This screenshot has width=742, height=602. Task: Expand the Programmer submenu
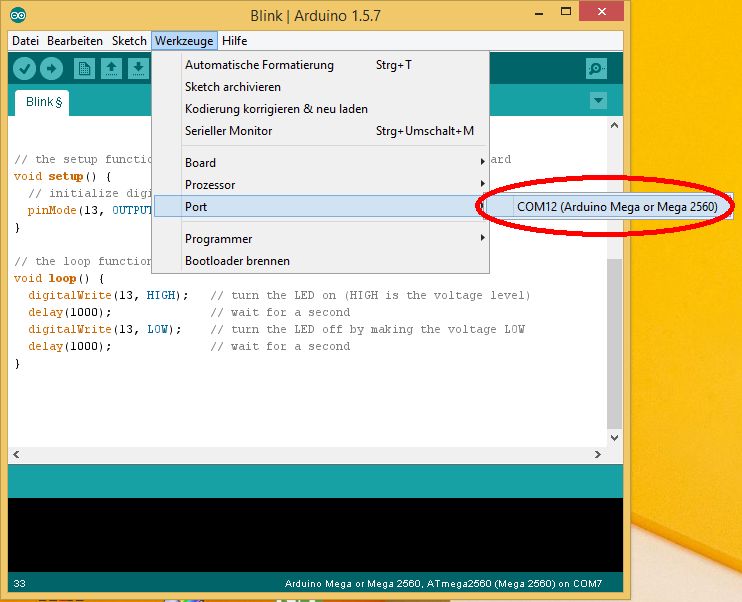click(x=321, y=239)
